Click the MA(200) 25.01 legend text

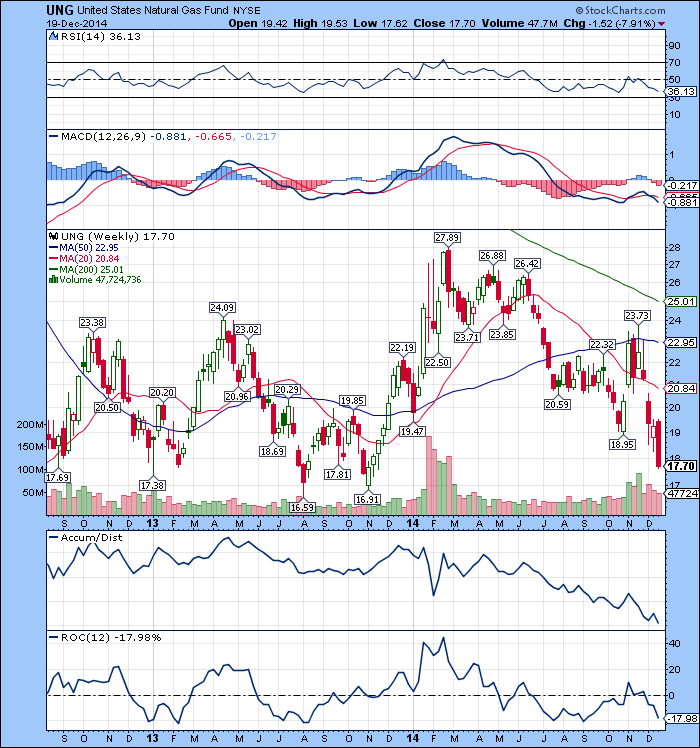coord(92,269)
